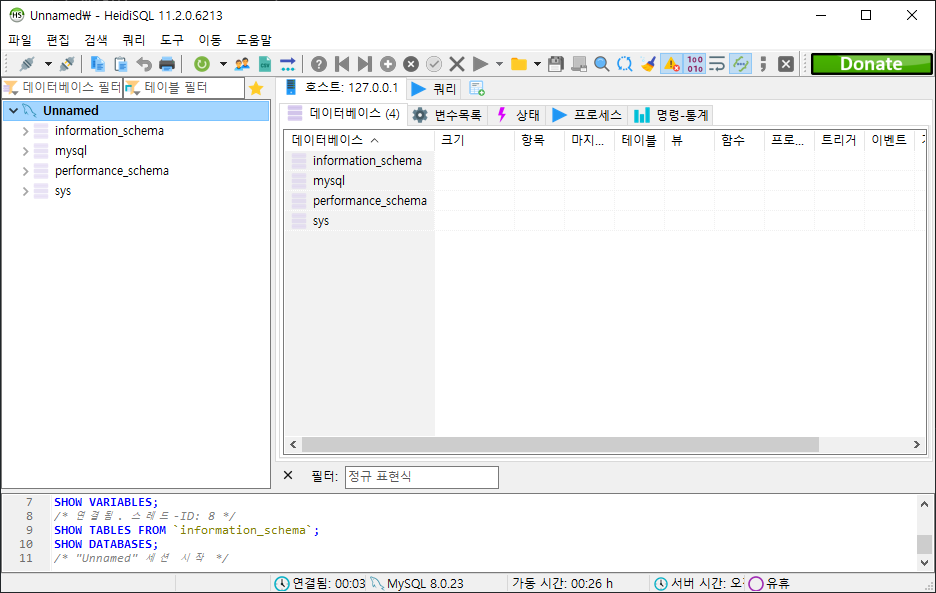This screenshot has height=593, width=936.
Task: Toggle the favorites star filter
Action: (x=256, y=87)
